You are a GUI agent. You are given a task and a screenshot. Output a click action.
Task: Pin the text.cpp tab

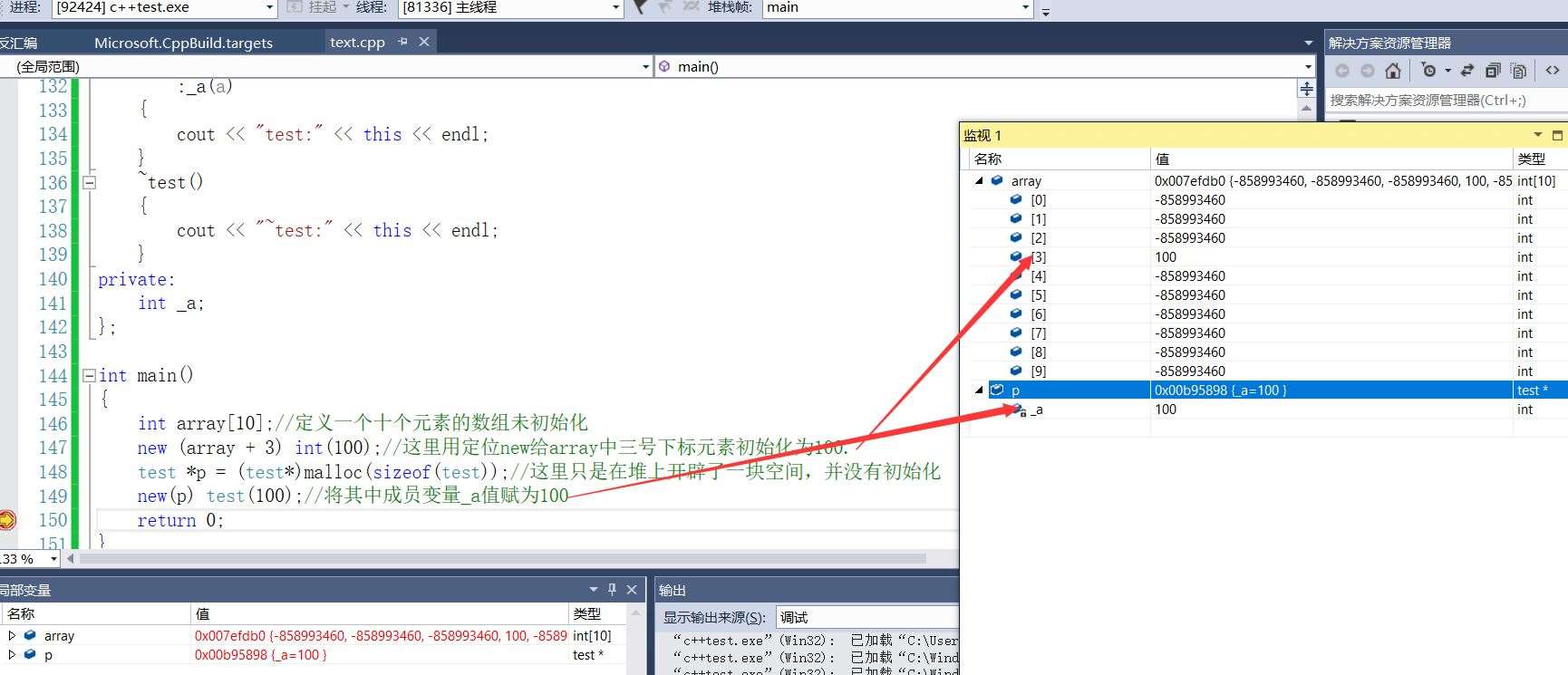click(403, 42)
